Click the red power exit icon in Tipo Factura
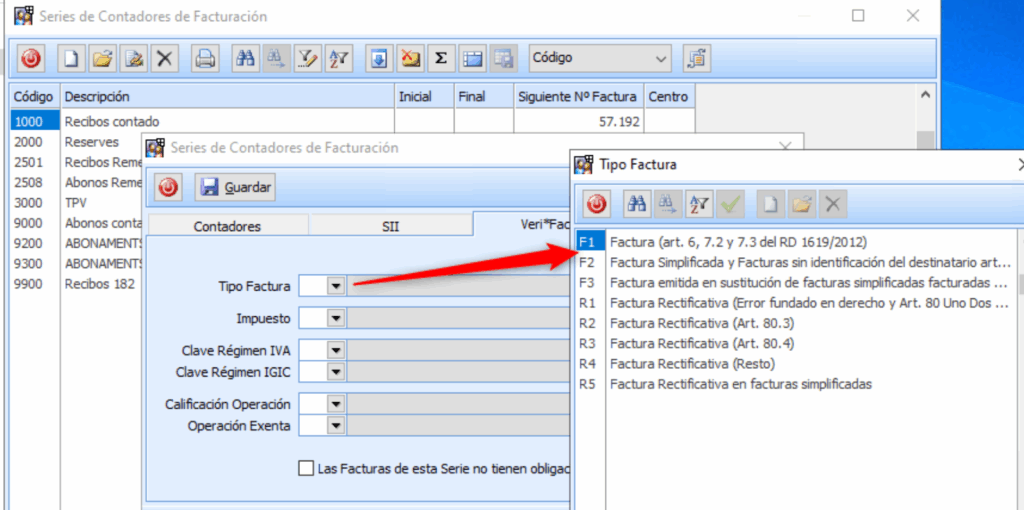The image size is (1024, 510). click(x=597, y=205)
